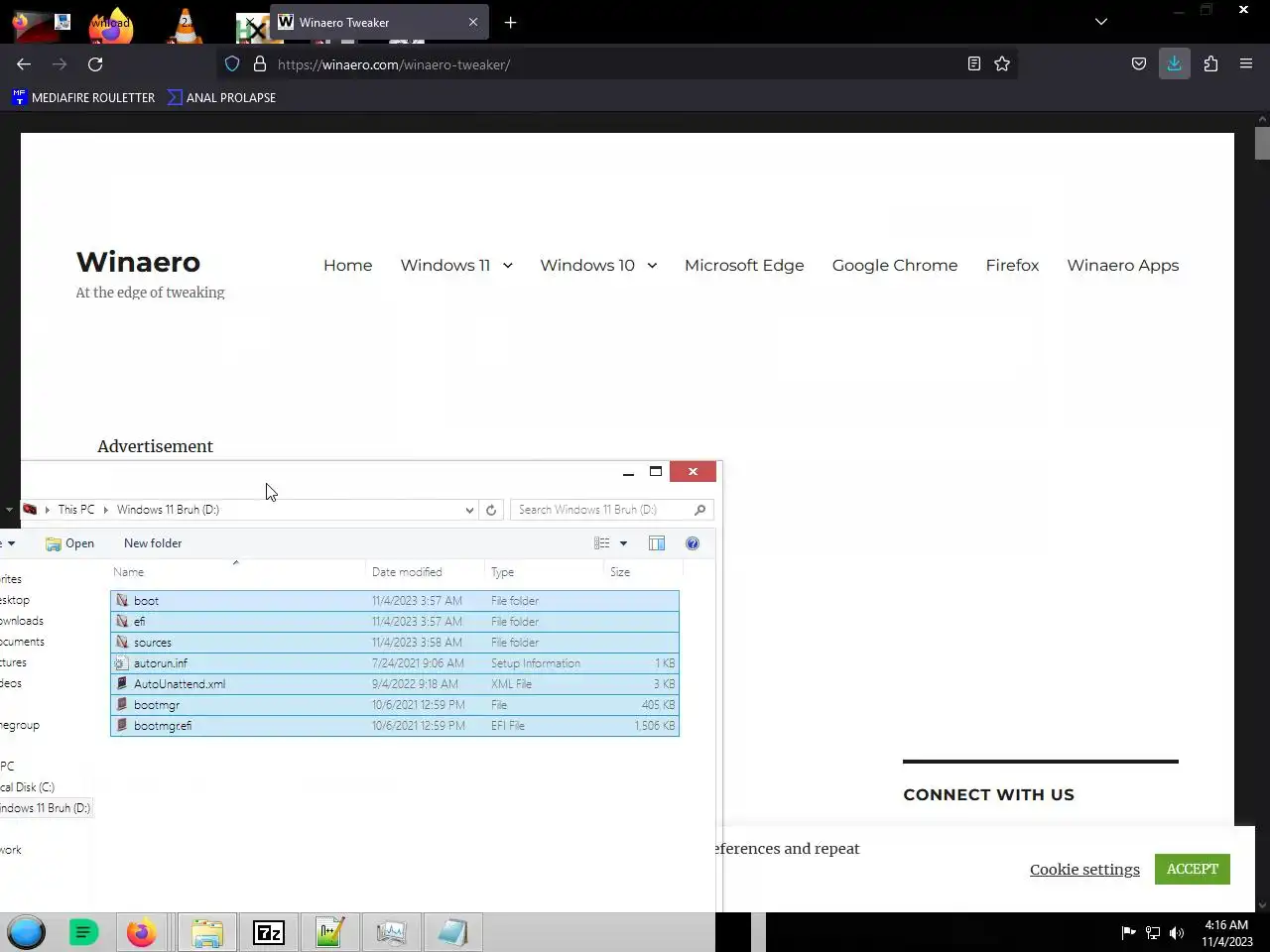The height and width of the screenshot is (952, 1270).
Task: Open the volume speaker tray icon
Action: tap(1177, 932)
